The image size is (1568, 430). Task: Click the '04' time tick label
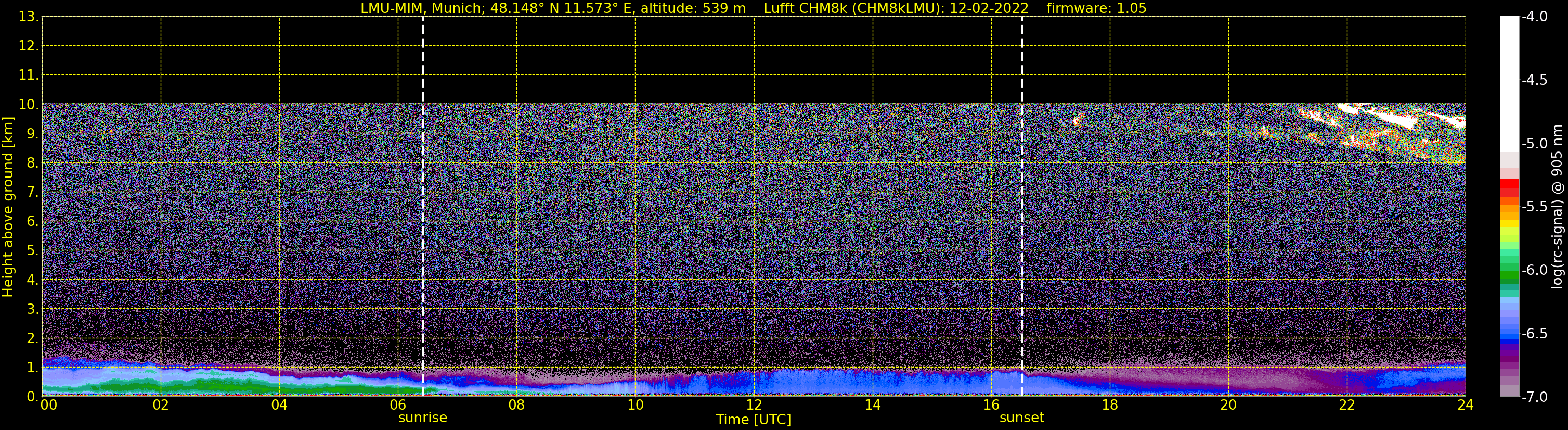279,405
